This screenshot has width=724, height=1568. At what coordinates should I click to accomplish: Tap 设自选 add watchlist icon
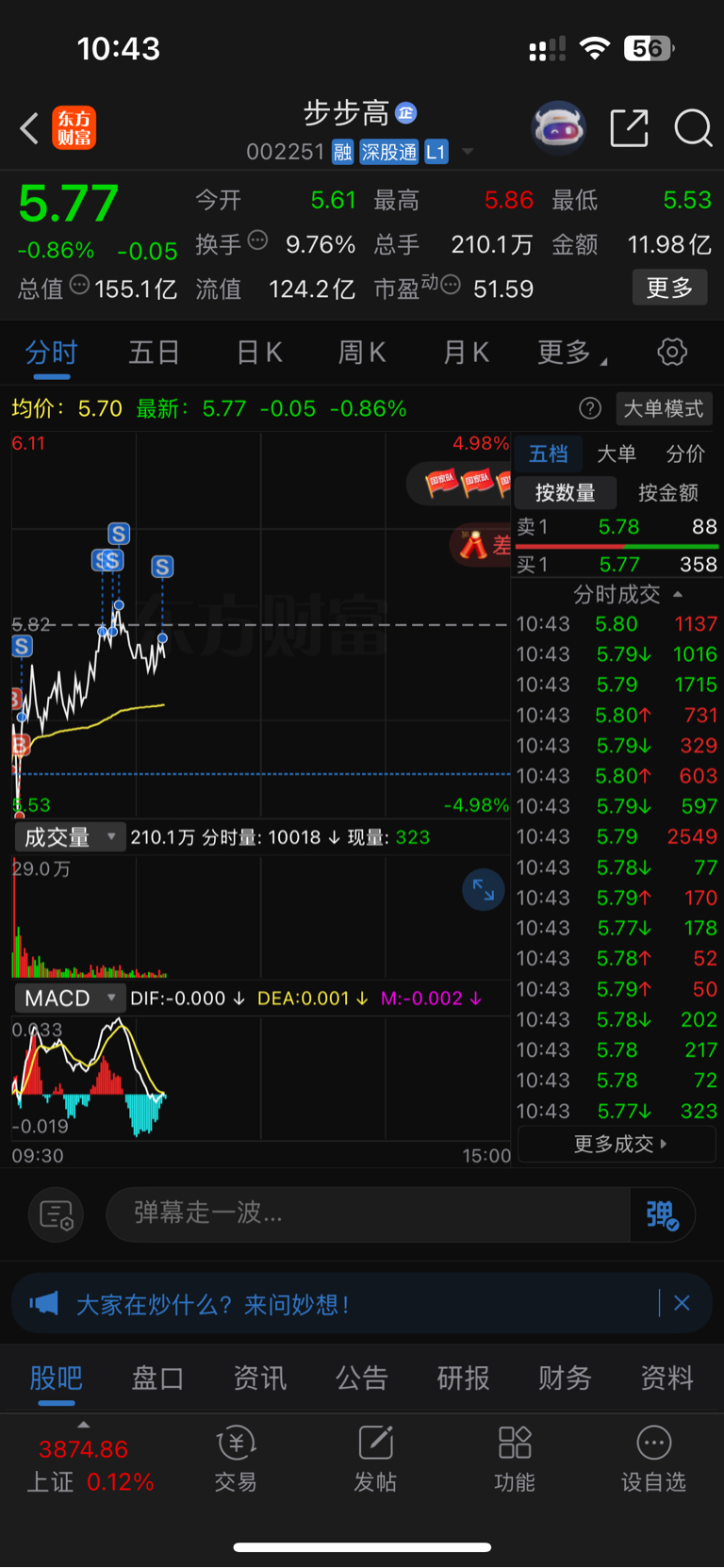tap(653, 1459)
